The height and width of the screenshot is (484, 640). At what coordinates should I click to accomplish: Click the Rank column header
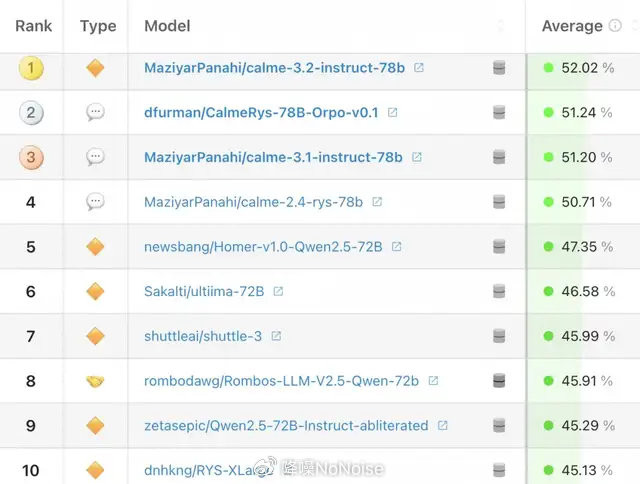[33, 26]
